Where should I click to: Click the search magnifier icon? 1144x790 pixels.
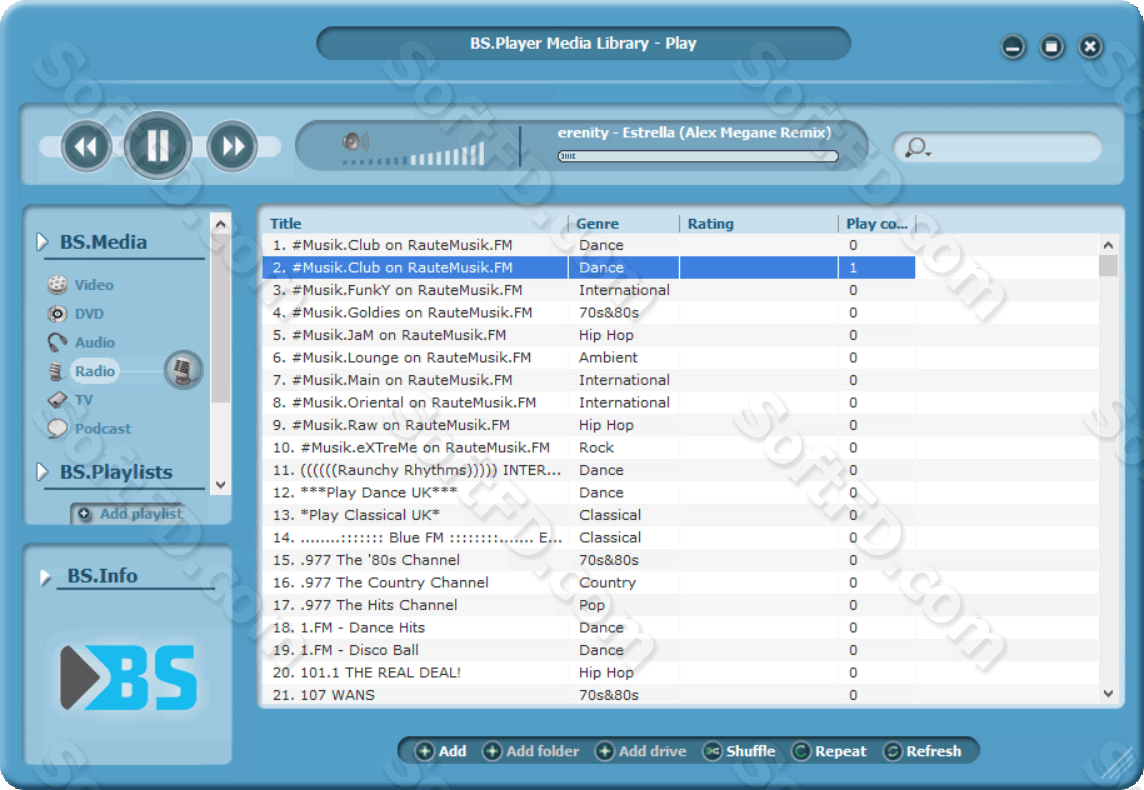(x=916, y=148)
